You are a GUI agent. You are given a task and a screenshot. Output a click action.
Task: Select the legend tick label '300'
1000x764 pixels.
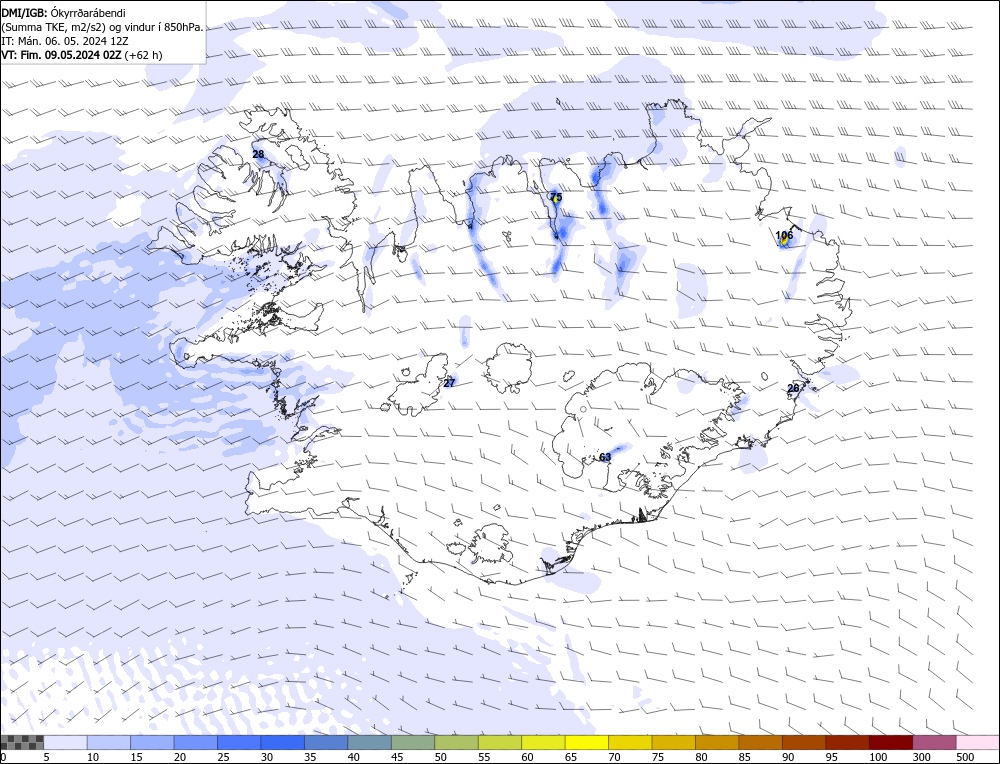click(x=922, y=757)
